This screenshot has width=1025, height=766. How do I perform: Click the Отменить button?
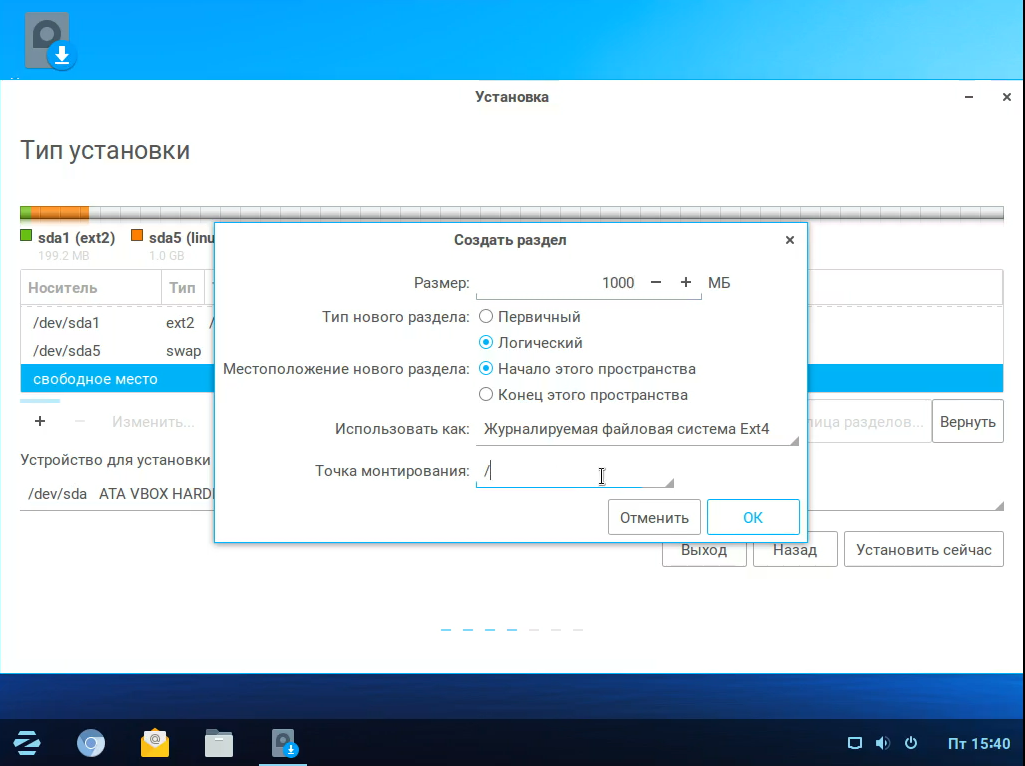654,518
